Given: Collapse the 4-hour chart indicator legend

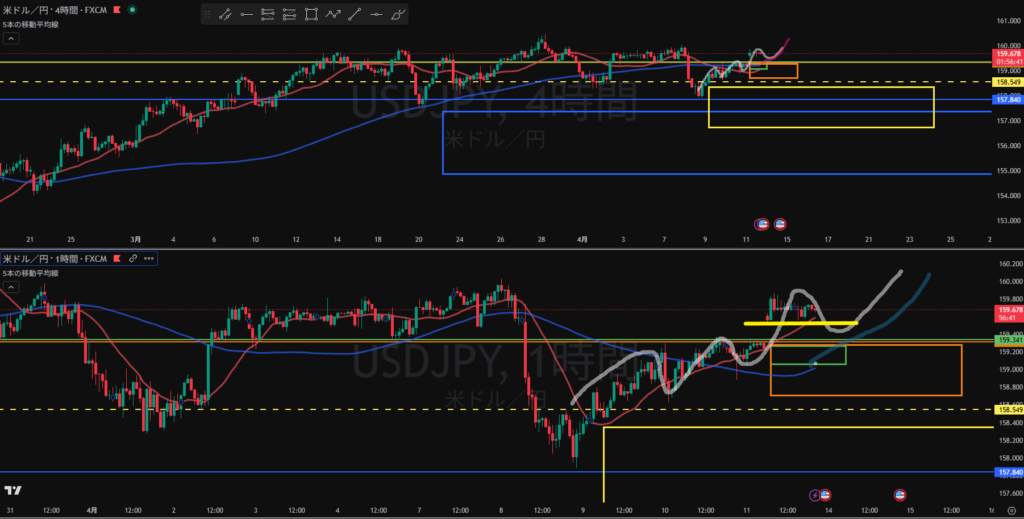Looking at the screenshot, I should click(11, 38).
